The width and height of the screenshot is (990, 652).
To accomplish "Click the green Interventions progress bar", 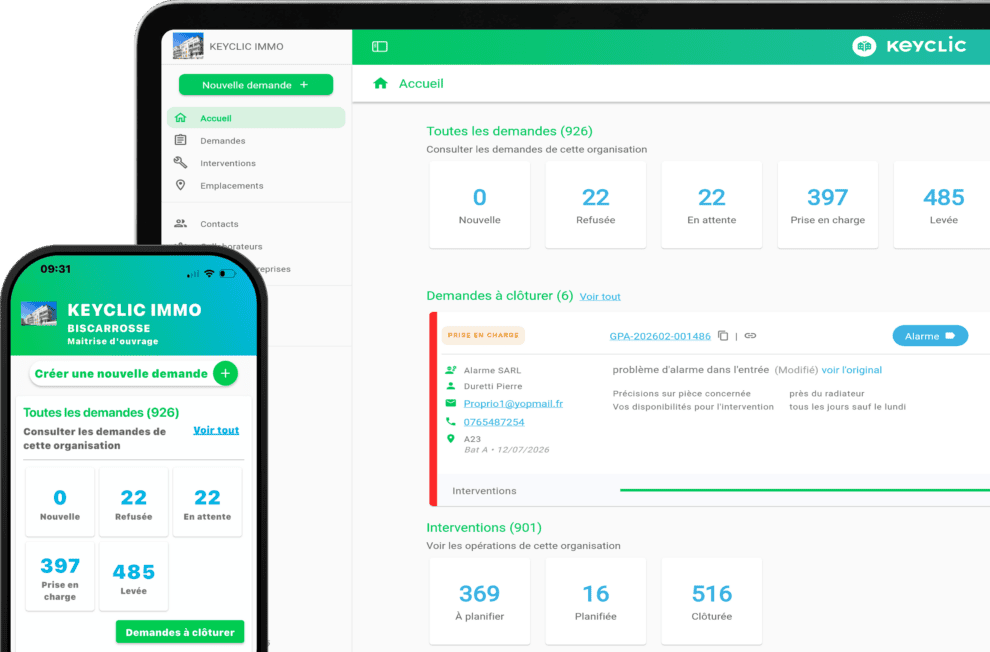I will (x=805, y=490).
